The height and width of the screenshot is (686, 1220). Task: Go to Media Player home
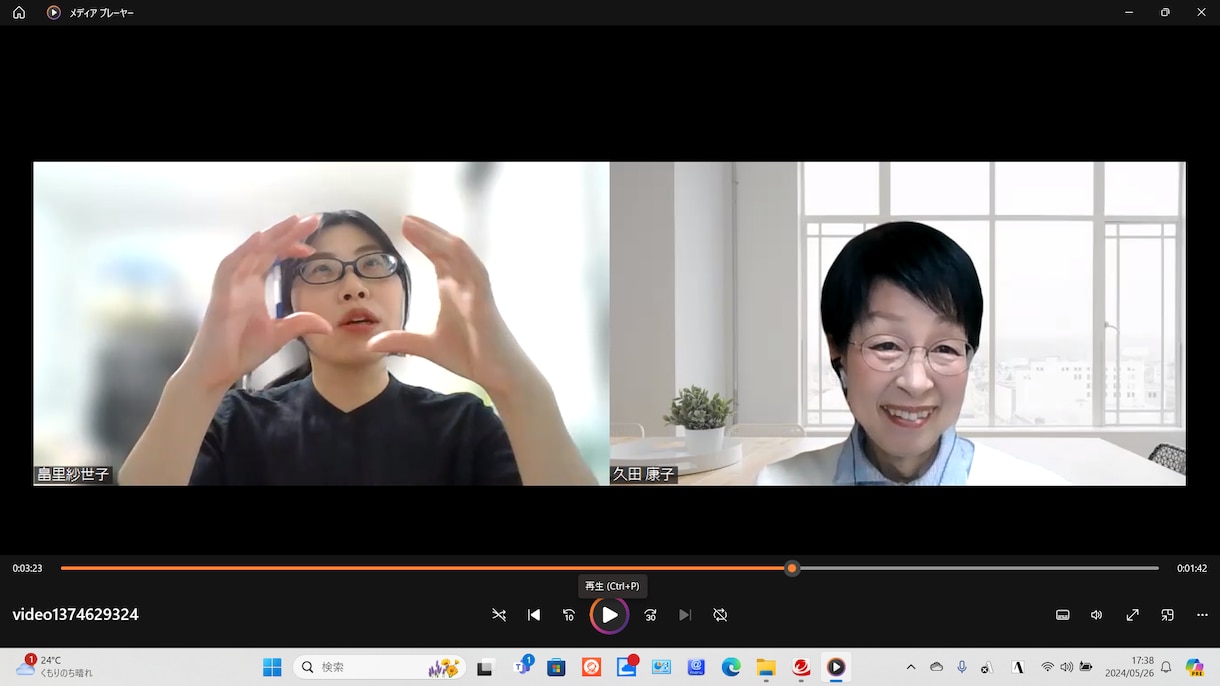point(19,13)
